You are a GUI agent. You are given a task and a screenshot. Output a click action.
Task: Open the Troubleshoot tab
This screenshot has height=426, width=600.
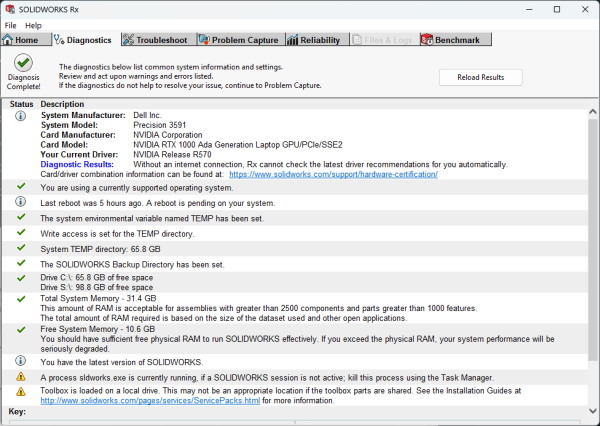coord(159,40)
